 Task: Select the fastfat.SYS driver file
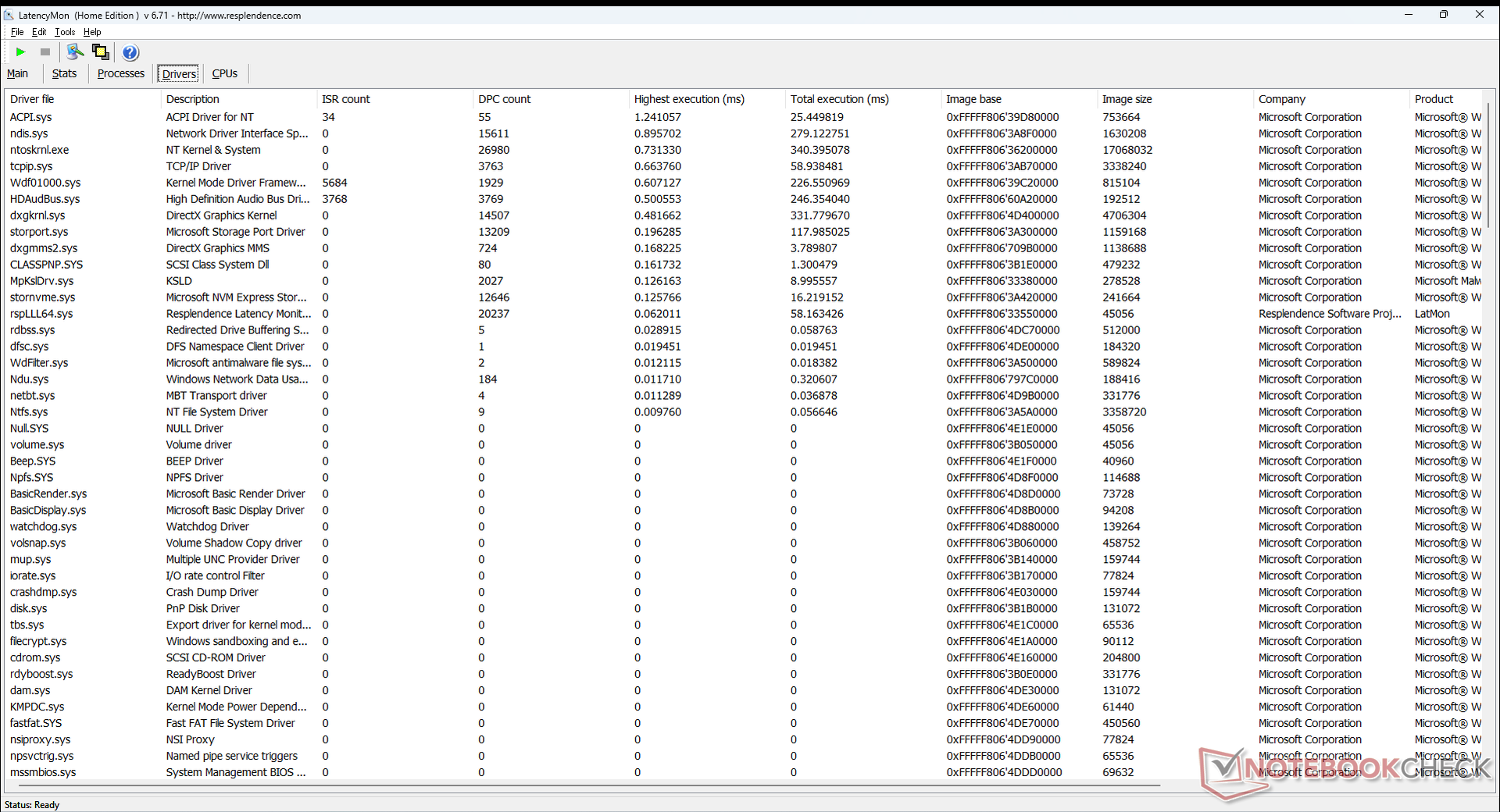36,724
